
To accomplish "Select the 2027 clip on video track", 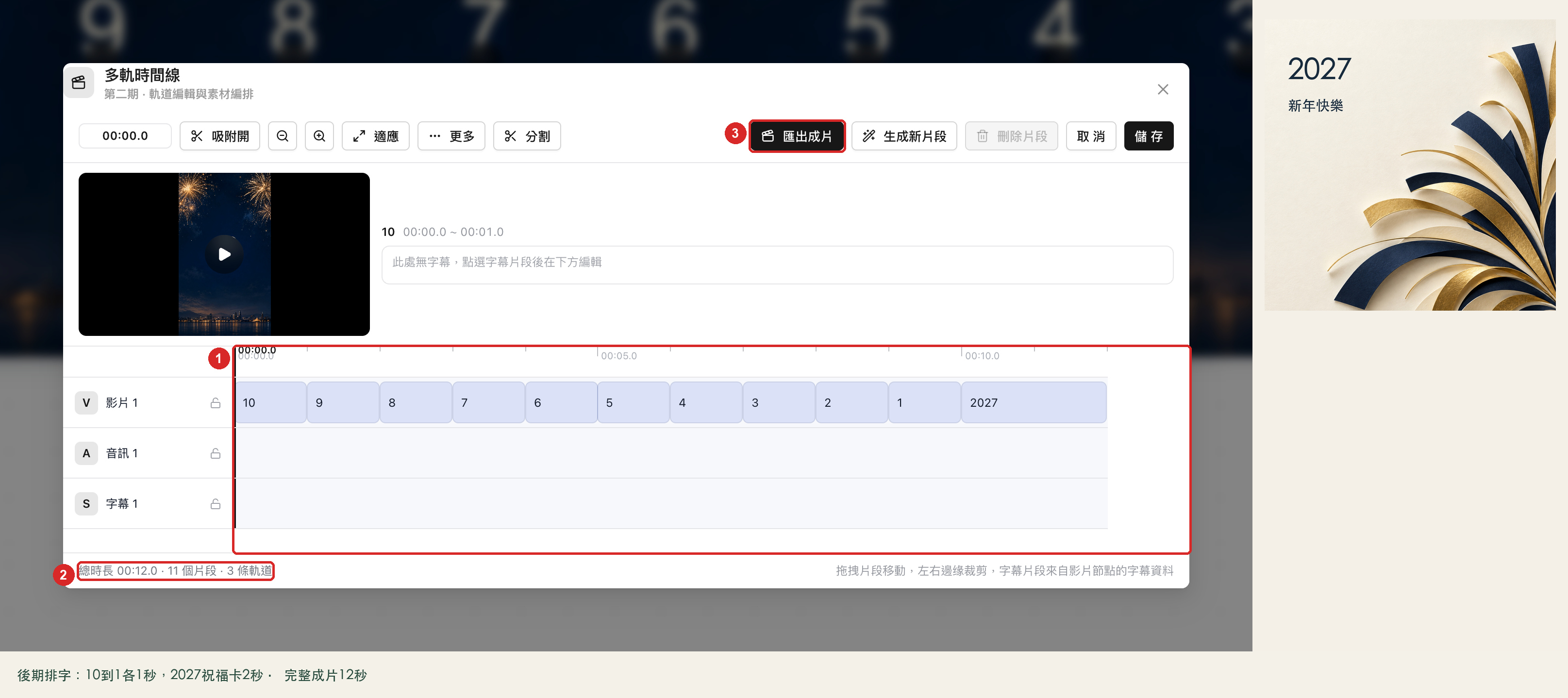I will tap(1034, 402).
